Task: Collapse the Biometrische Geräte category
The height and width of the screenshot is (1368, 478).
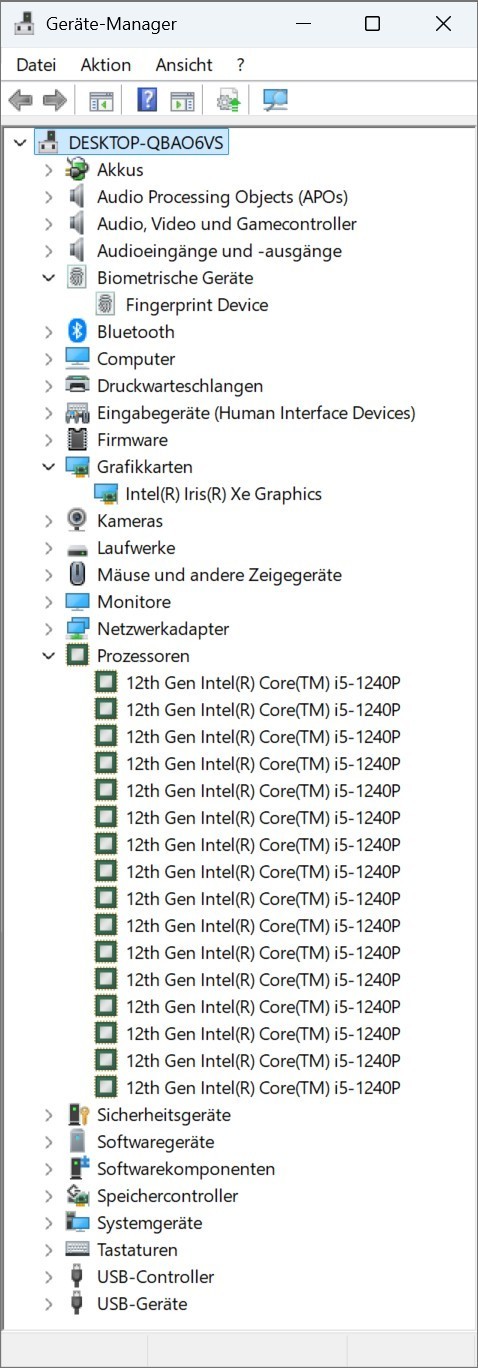Action: point(48,278)
